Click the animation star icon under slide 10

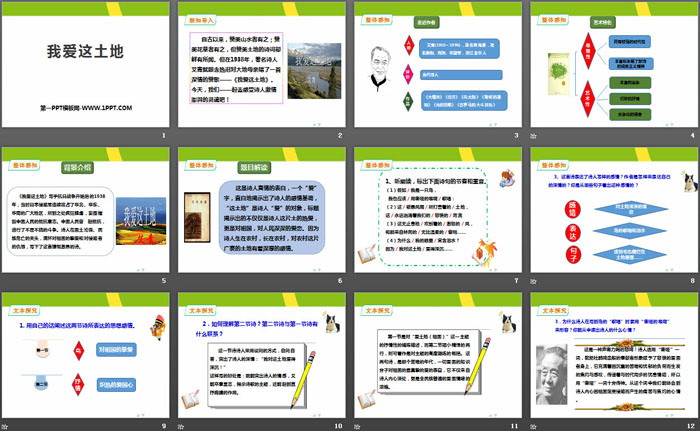coord(180,427)
